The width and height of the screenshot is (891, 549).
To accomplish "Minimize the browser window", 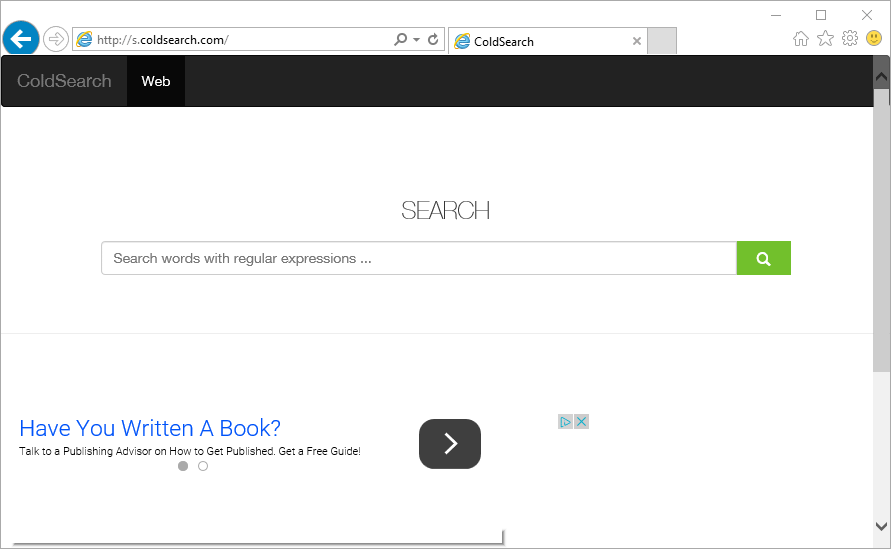I will 776,15.
